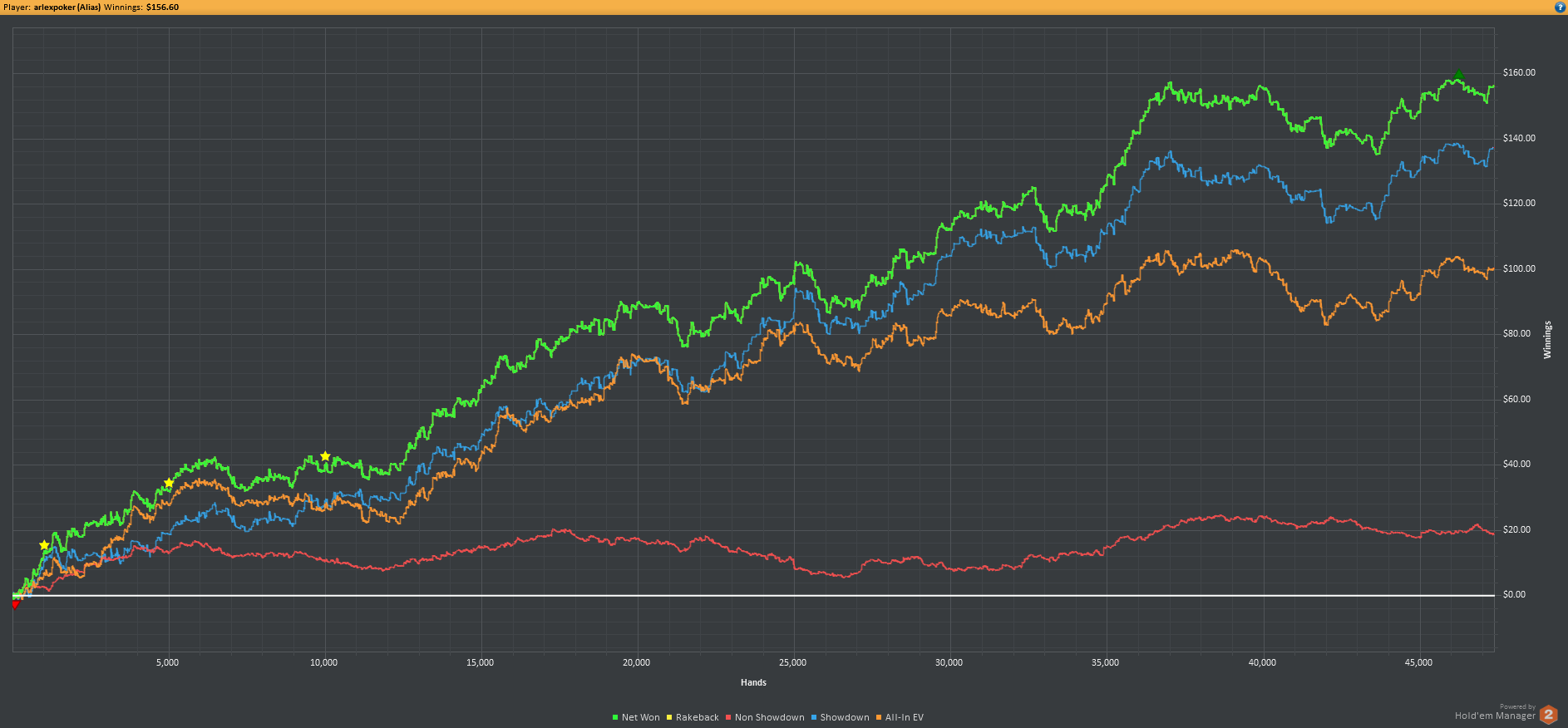Click the $156.60 winnings total in header

tap(162, 7)
